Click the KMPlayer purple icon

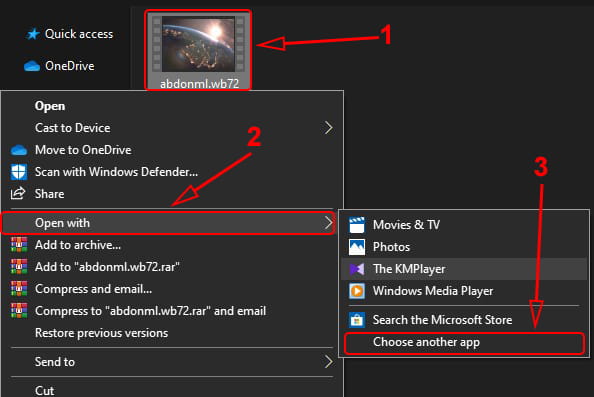pos(357,269)
